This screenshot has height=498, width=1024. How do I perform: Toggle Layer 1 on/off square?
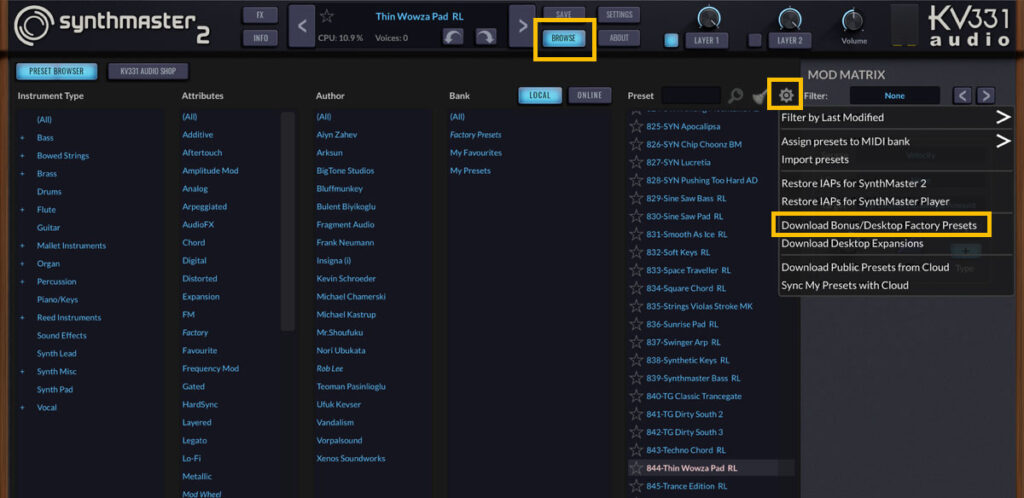[671, 40]
